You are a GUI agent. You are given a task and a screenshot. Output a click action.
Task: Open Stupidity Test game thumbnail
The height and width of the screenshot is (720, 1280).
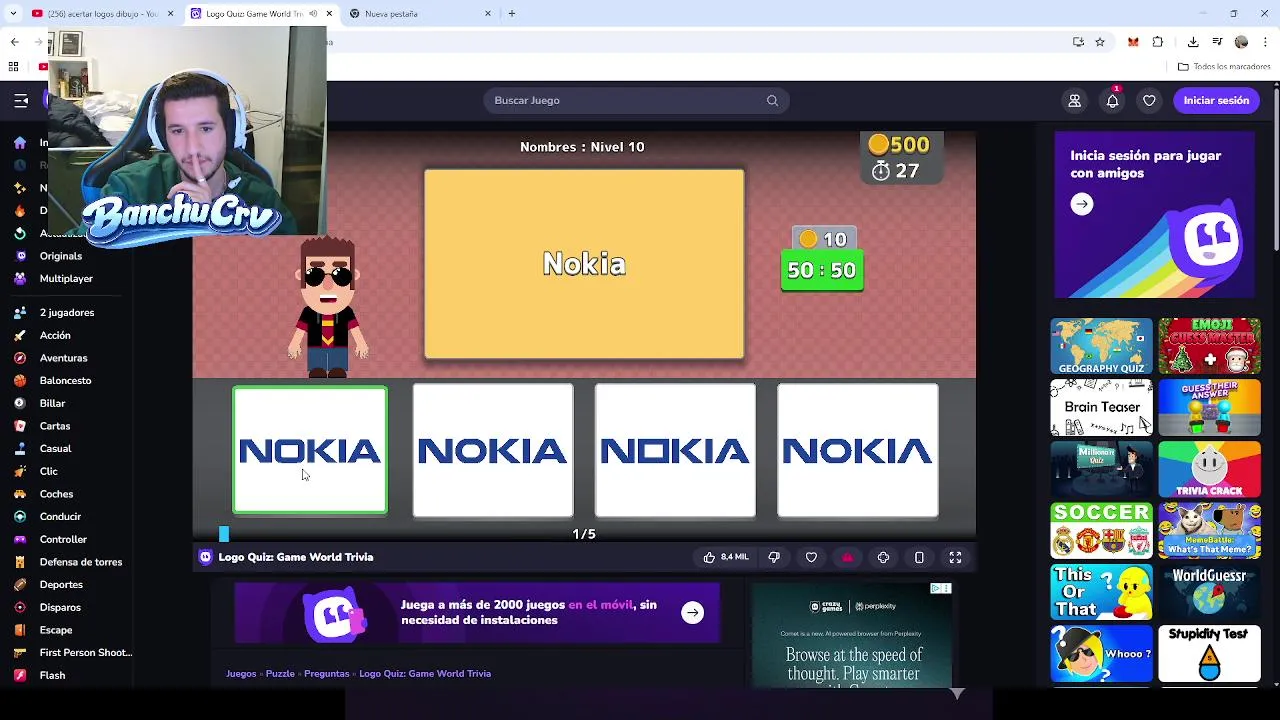1209,654
